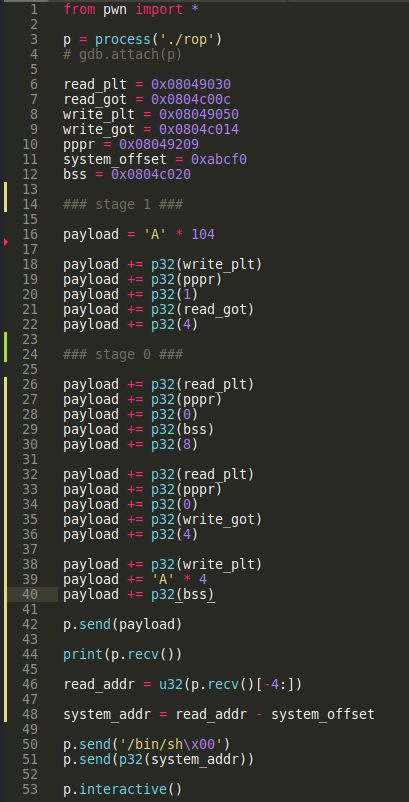Click 'p32(read_plt)' on line 26

(x=202, y=384)
